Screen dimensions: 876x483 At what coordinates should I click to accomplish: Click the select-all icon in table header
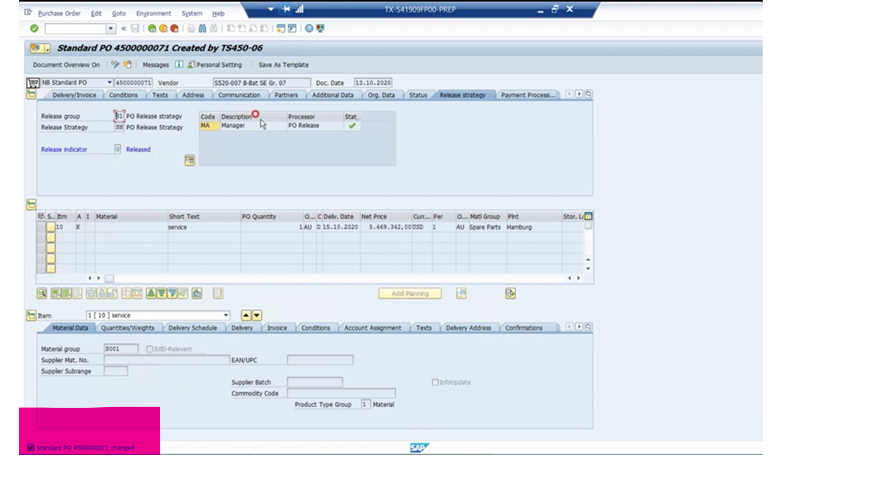coord(41,216)
